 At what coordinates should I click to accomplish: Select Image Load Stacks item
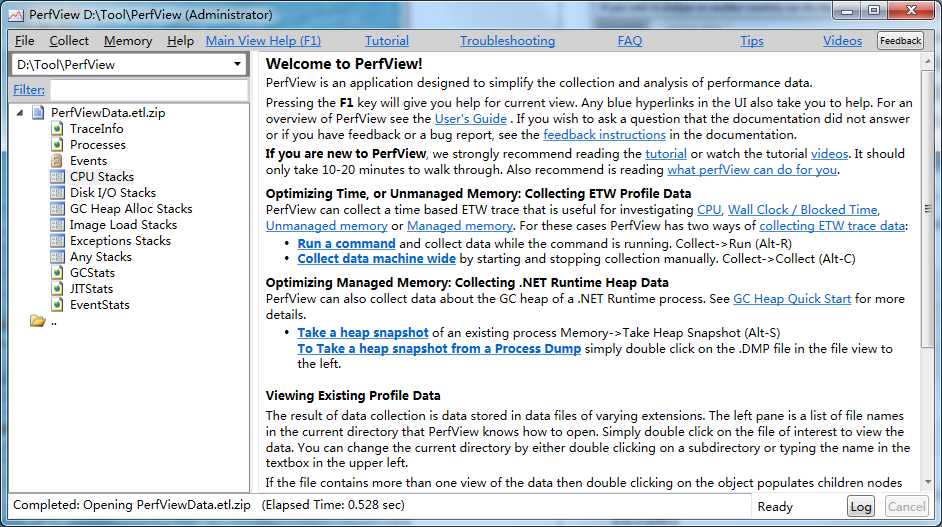click(x=123, y=225)
